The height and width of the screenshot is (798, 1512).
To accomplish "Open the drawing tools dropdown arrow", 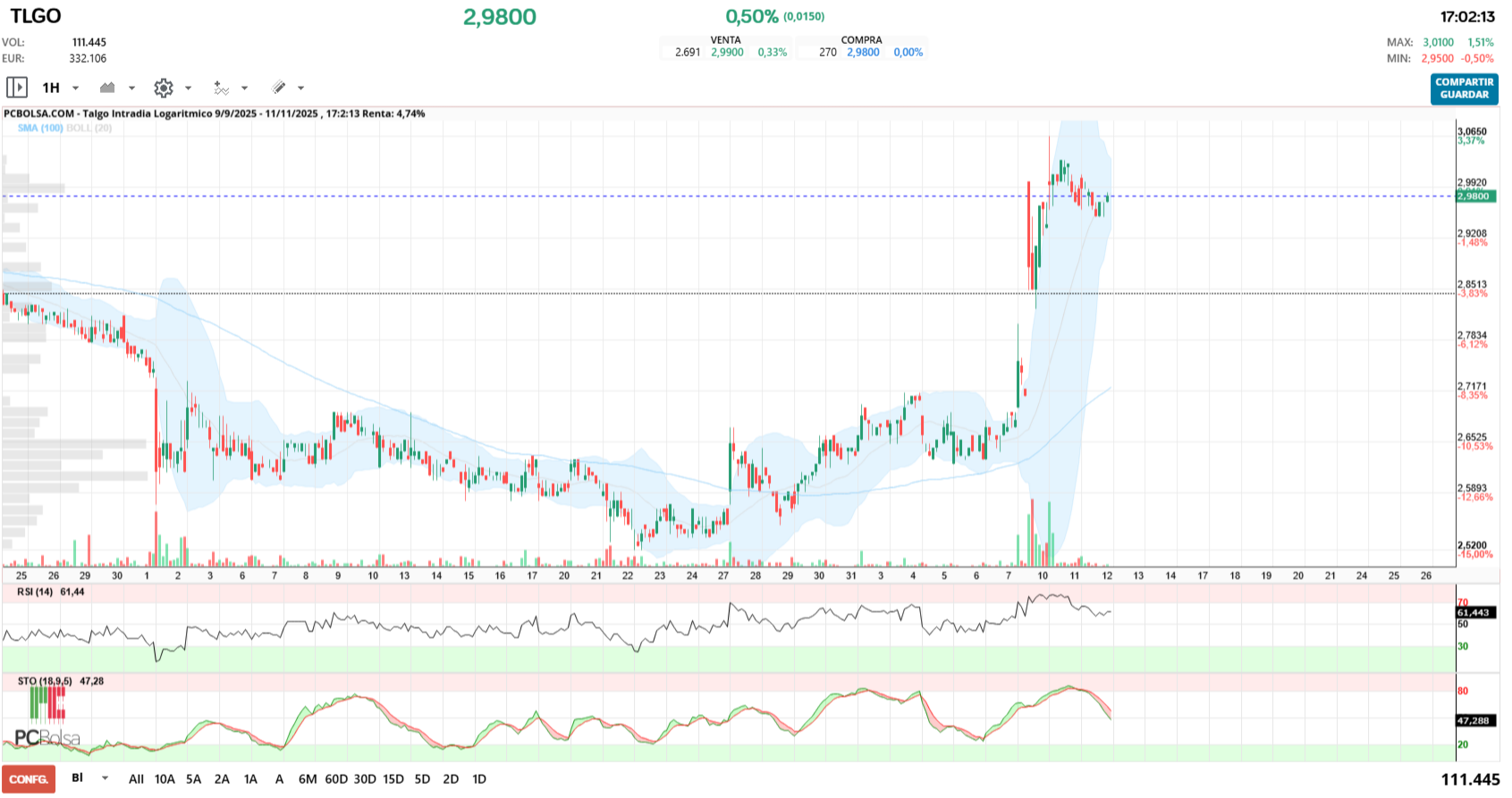I will click(300, 88).
